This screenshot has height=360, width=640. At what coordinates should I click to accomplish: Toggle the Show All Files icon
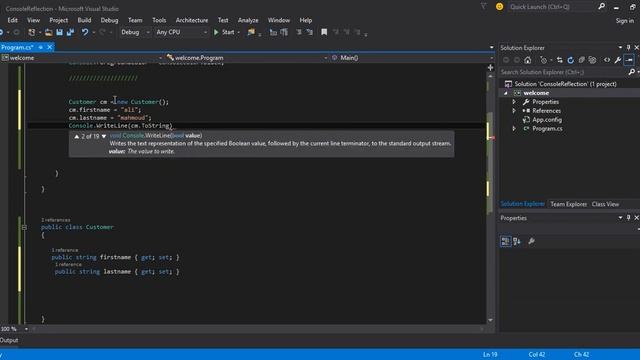point(592,60)
